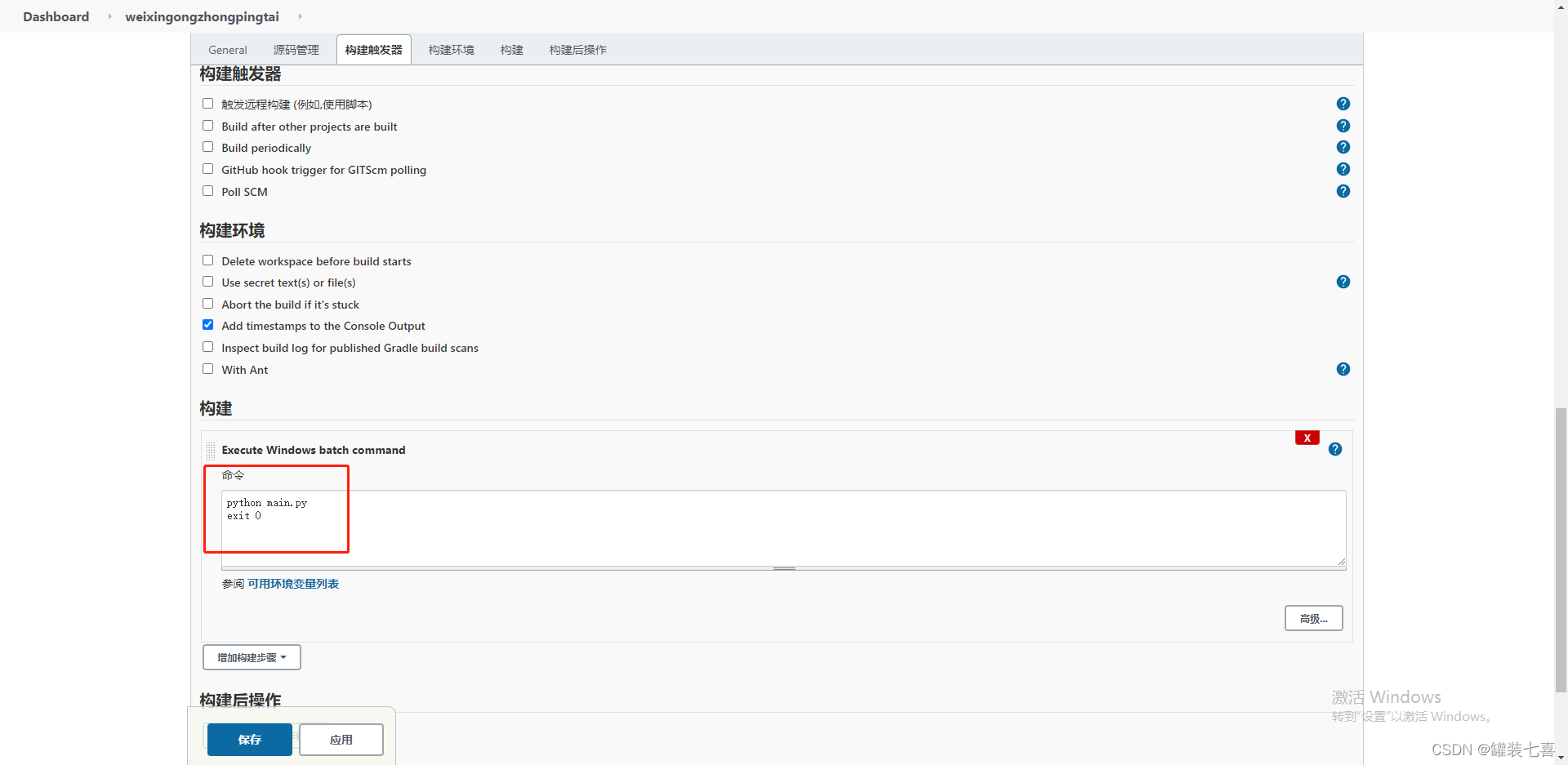Open 可用环境变量列表 link
This screenshot has height=765, width=1568.
click(293, 584)
